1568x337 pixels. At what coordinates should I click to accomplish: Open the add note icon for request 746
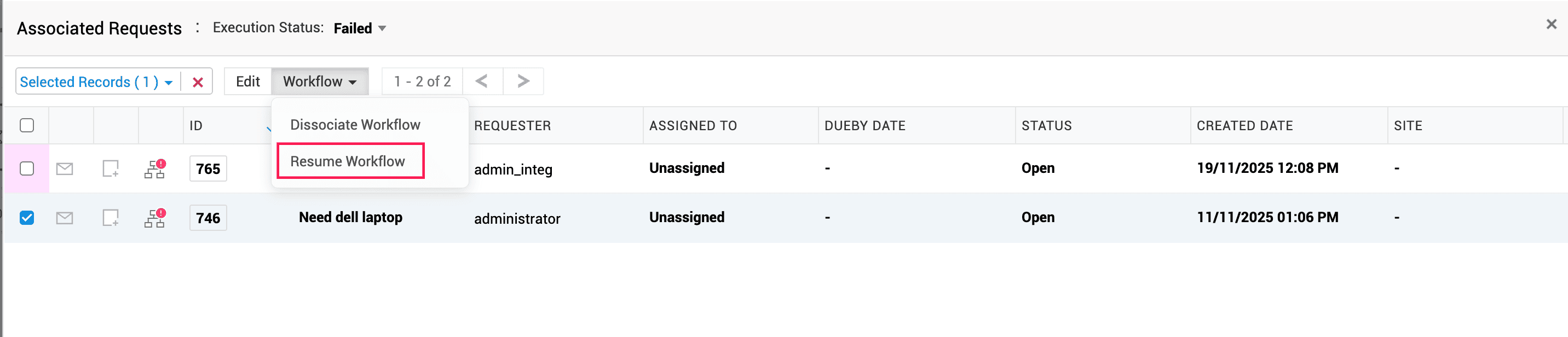pyautogui.click(x=110, y=218)
